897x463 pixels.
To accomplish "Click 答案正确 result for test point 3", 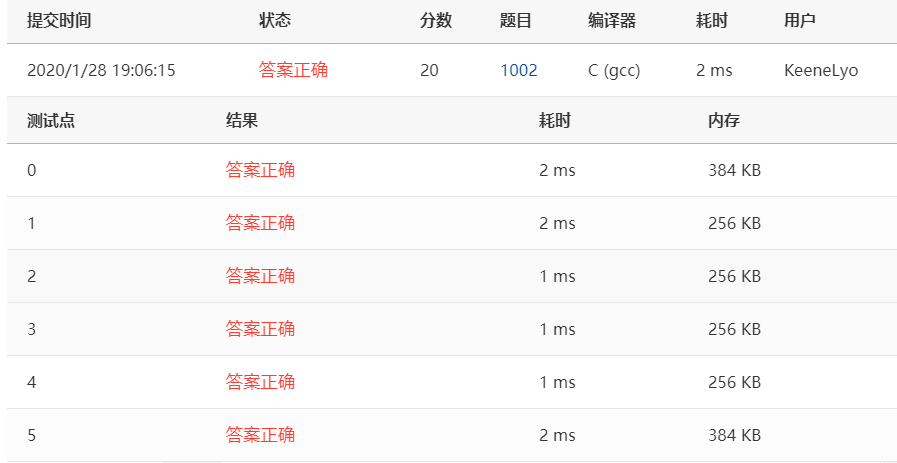I will (260, 330).
